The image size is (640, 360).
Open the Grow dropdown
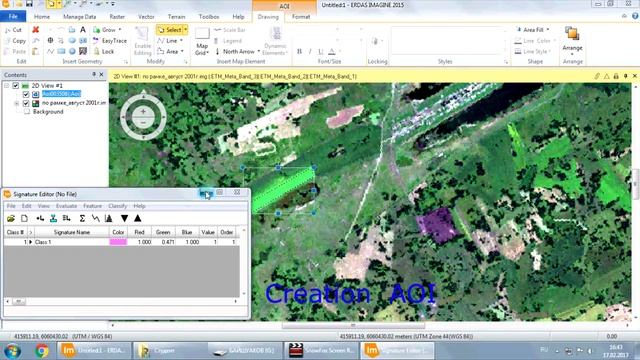coord(120,30)
